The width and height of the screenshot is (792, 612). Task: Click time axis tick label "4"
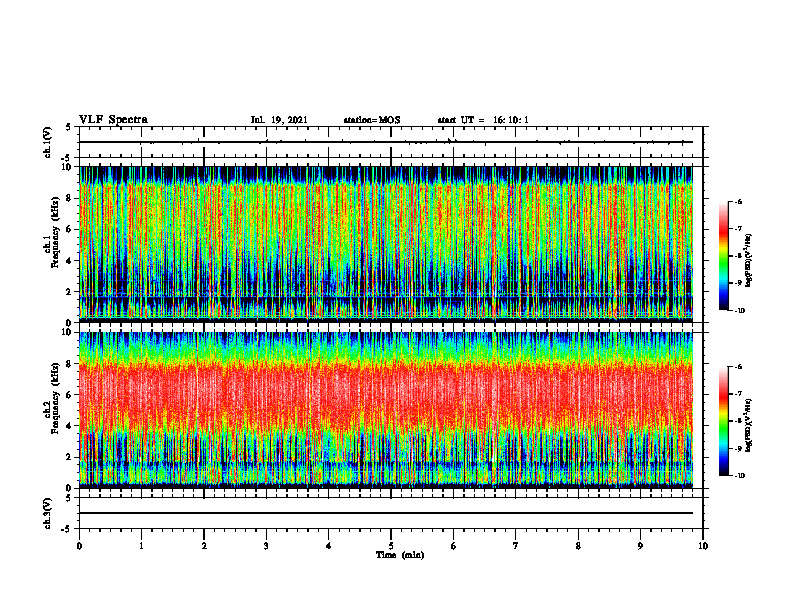coord(329,546)
